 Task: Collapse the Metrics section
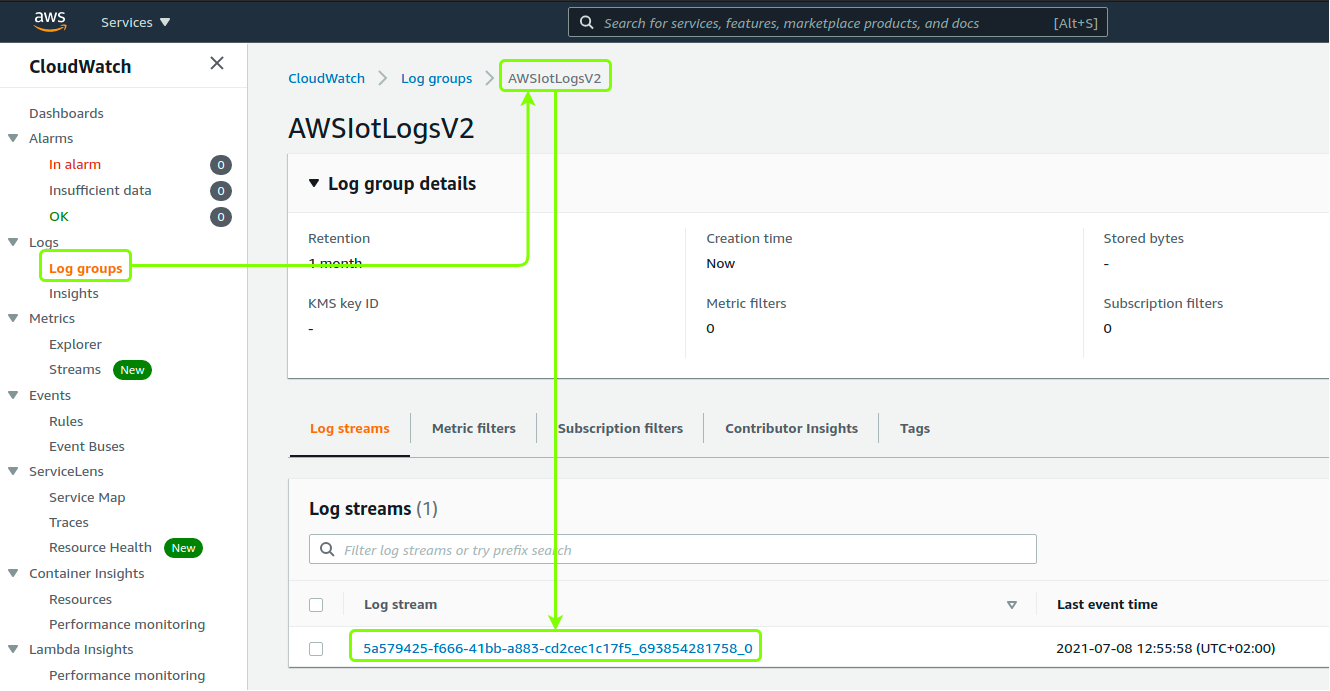(x=13, y=318)
